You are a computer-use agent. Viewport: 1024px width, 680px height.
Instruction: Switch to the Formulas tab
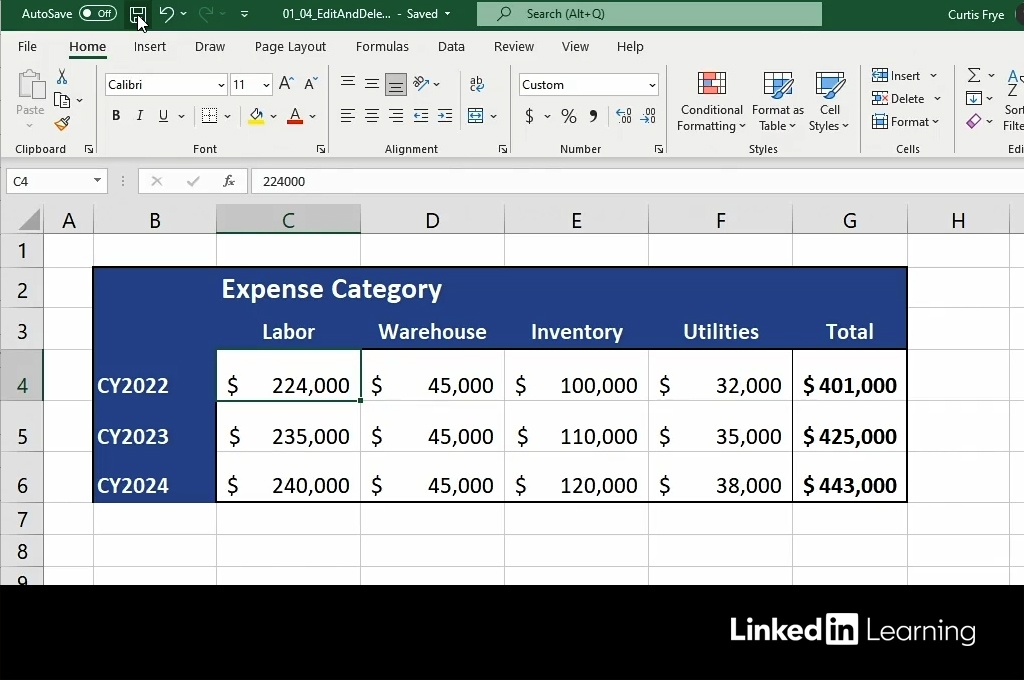[x=382, y=47]
